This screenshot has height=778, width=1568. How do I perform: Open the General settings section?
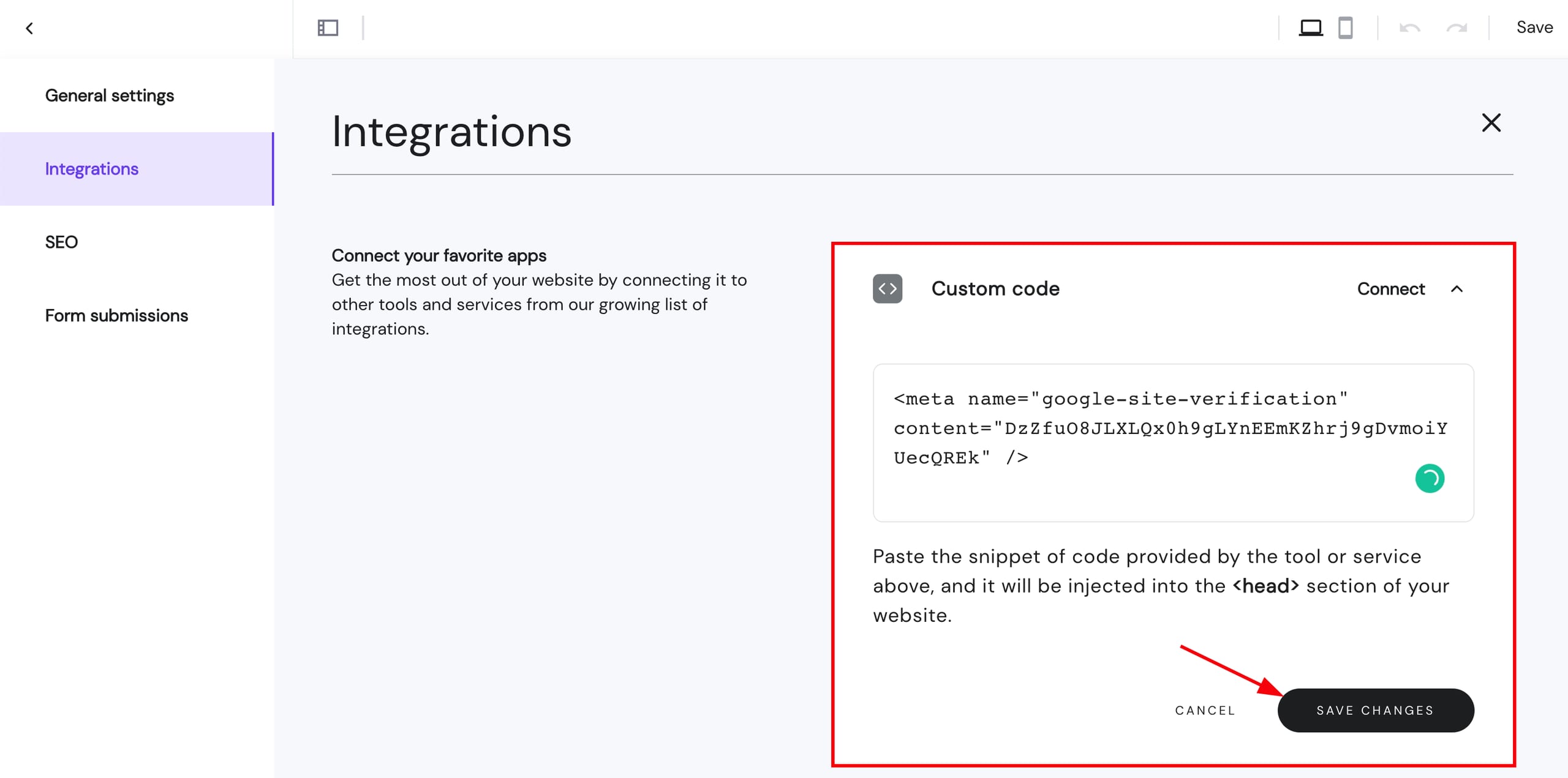[x=109, y=95]
